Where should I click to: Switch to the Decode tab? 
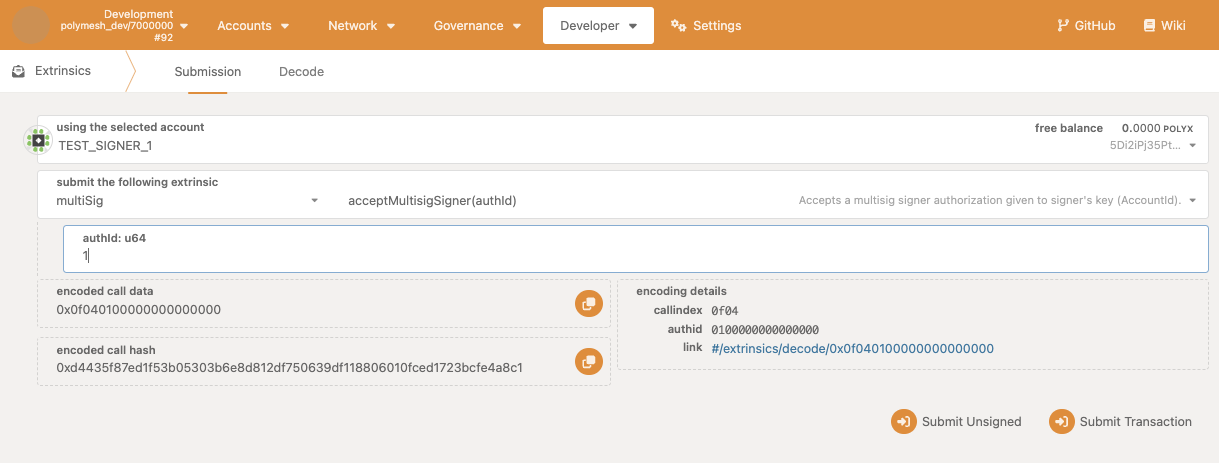(x=301, y=72)
